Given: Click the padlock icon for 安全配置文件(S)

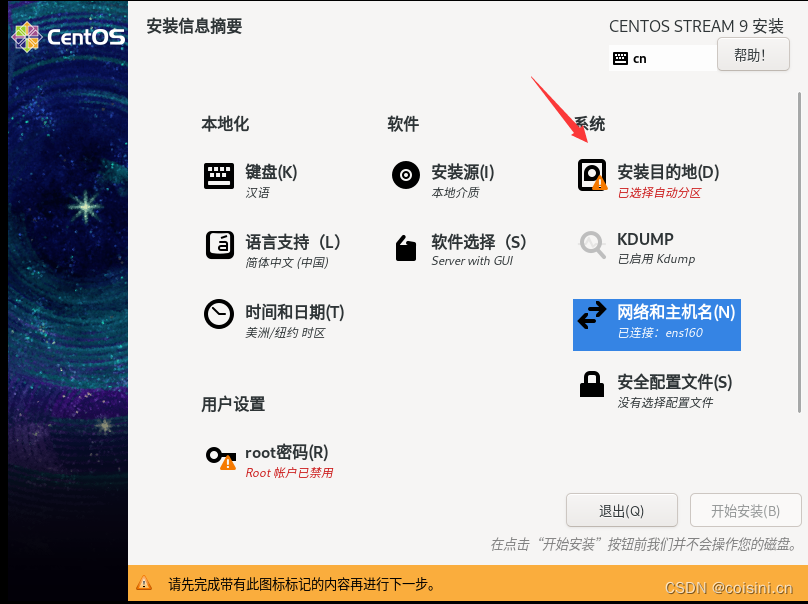Looking at the screenshot, I should [x=592, y=384].
